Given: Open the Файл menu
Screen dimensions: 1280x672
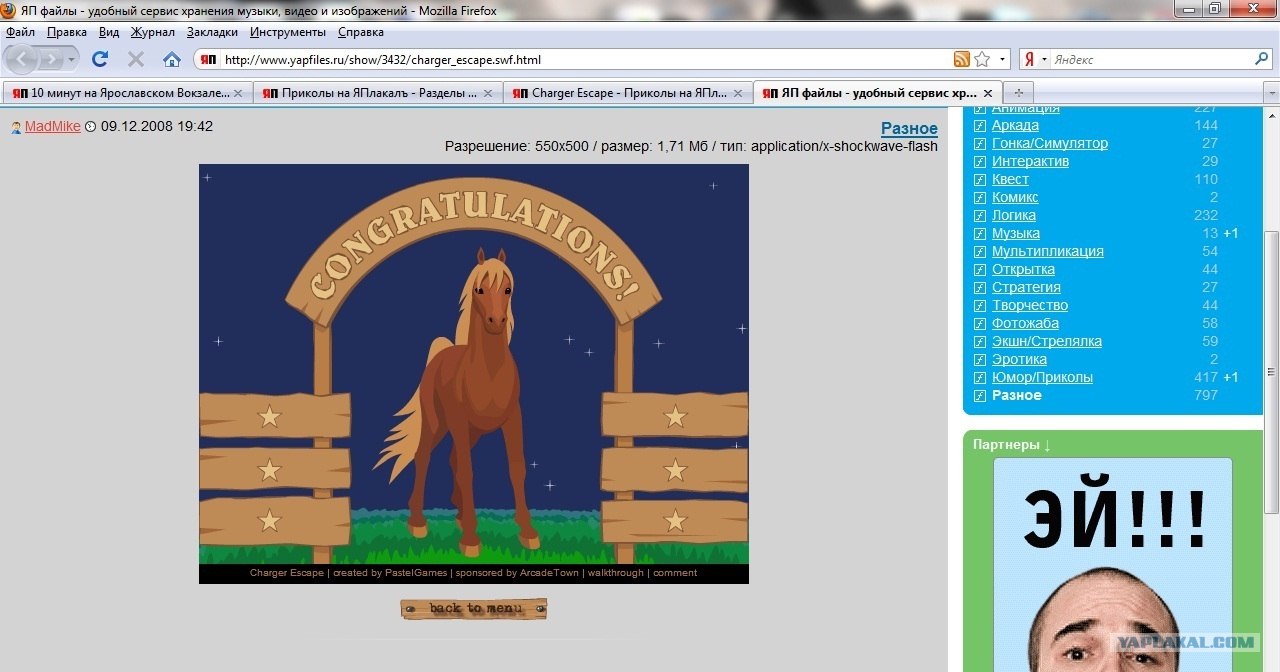Looking at the screenshot, I should [x=20, y=32].
